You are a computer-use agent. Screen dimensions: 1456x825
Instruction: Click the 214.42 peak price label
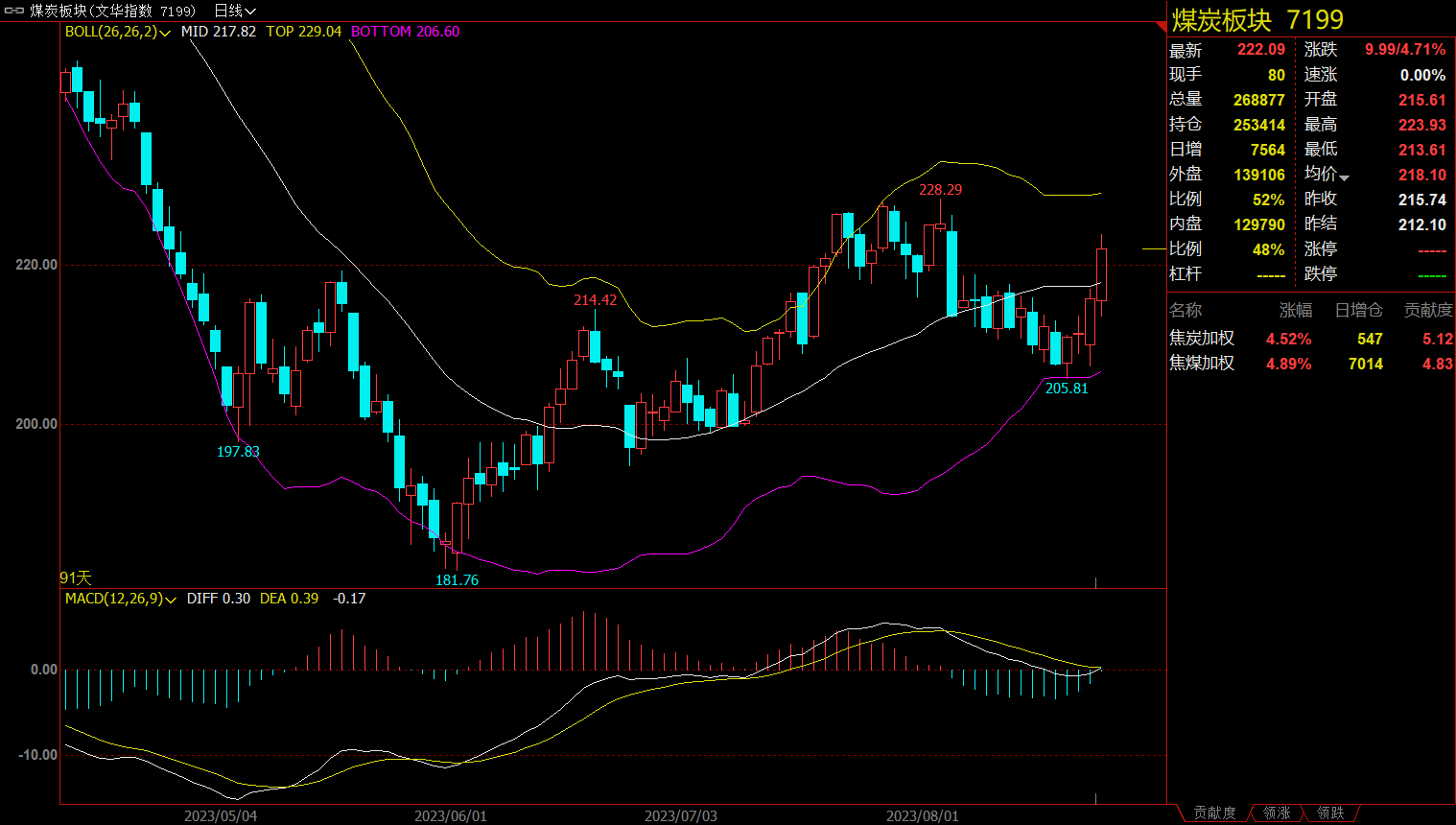(x=595, y=300)
